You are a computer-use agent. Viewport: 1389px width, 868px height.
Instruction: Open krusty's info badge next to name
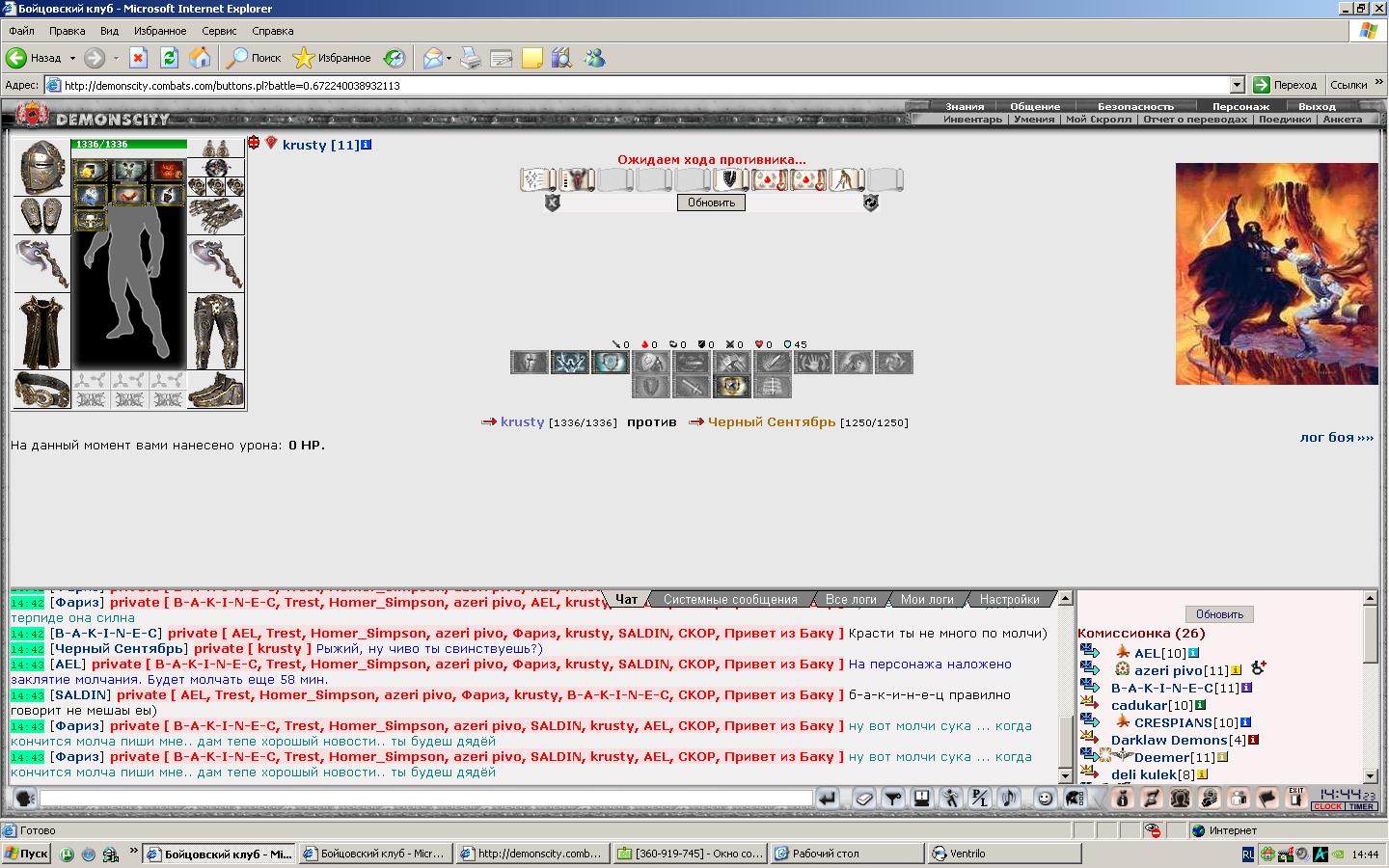366,145
